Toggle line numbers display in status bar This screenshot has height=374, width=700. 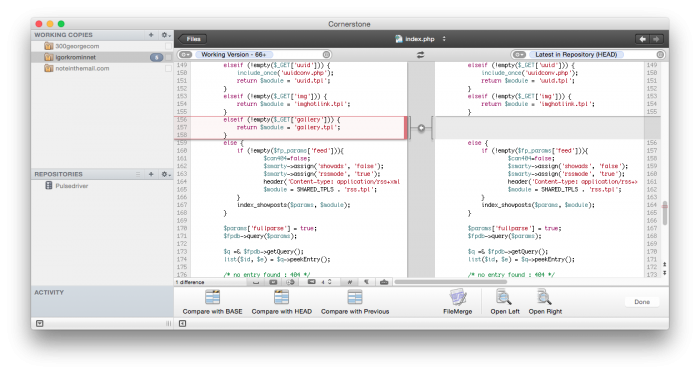pos(350,282)
